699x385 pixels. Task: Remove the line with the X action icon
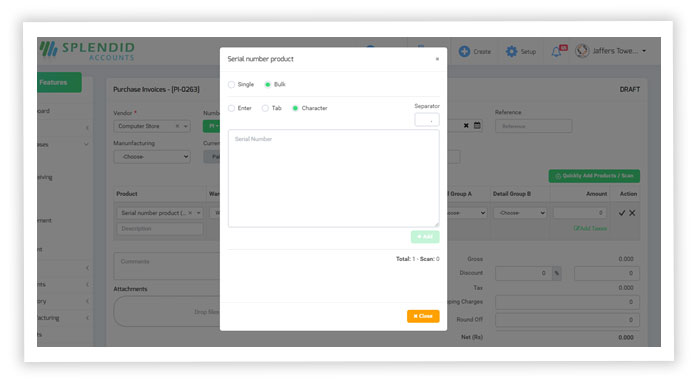[x=632, y=213]
